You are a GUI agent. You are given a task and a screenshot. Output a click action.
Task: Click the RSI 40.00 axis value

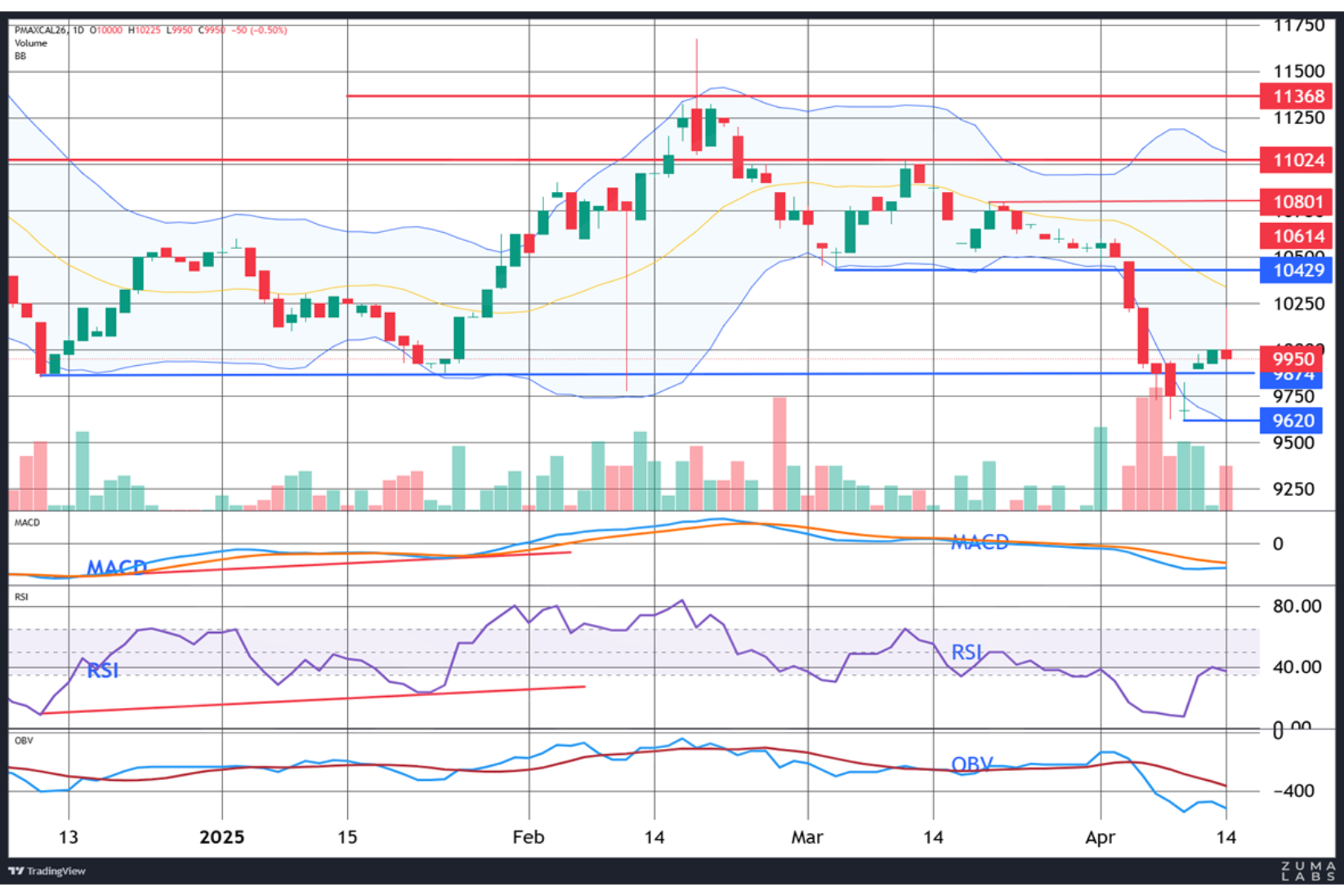tap(1297, 667)
